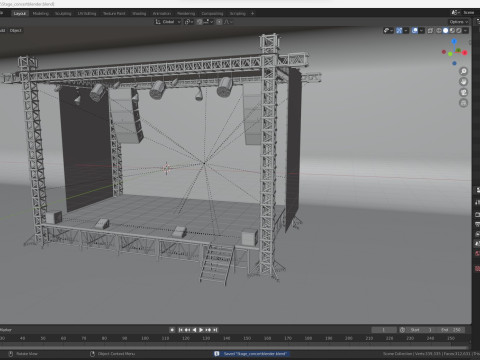Play animation in reverse

point(194,330)
